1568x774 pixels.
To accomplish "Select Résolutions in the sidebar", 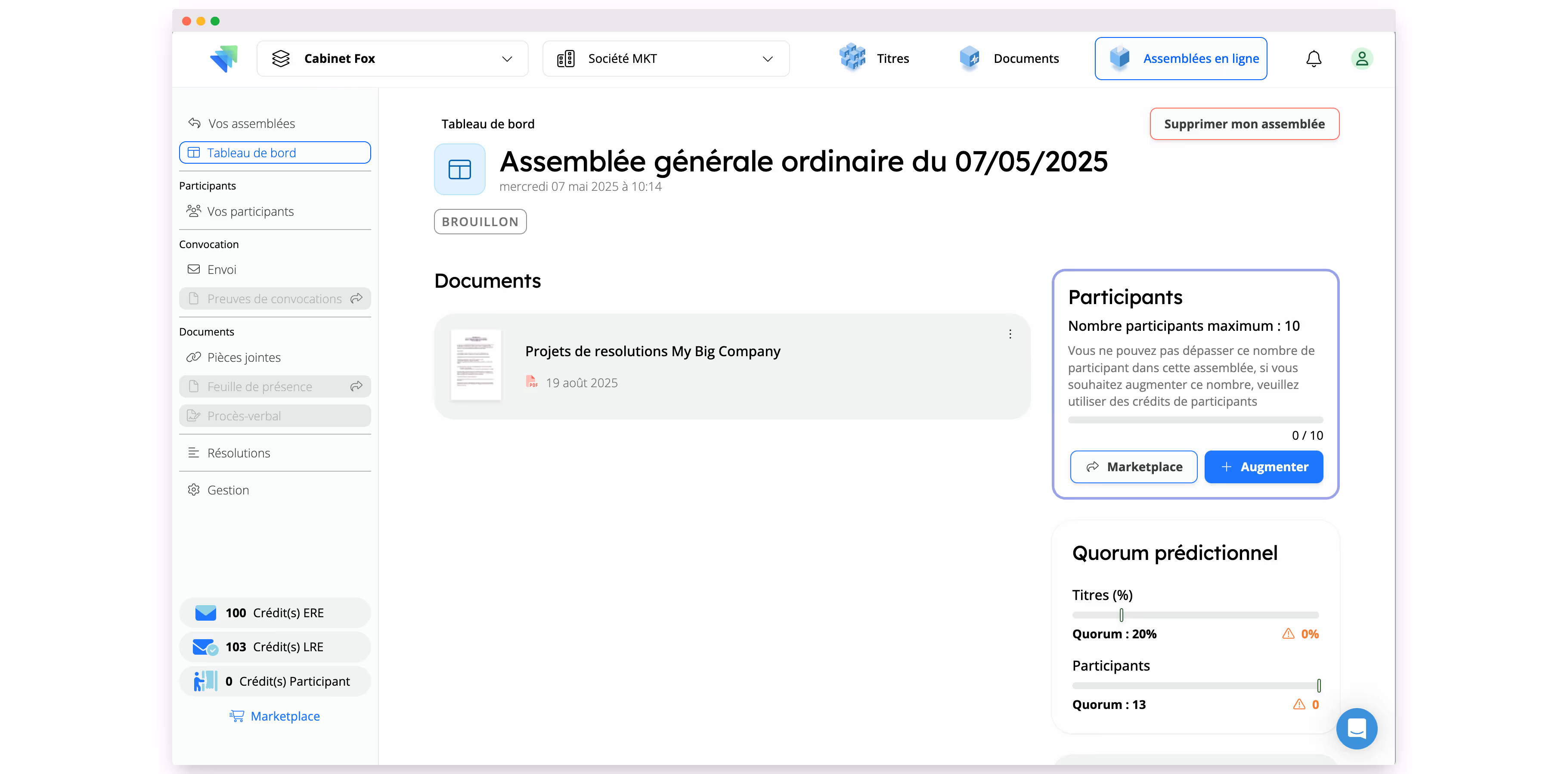I will pos(238,452).
